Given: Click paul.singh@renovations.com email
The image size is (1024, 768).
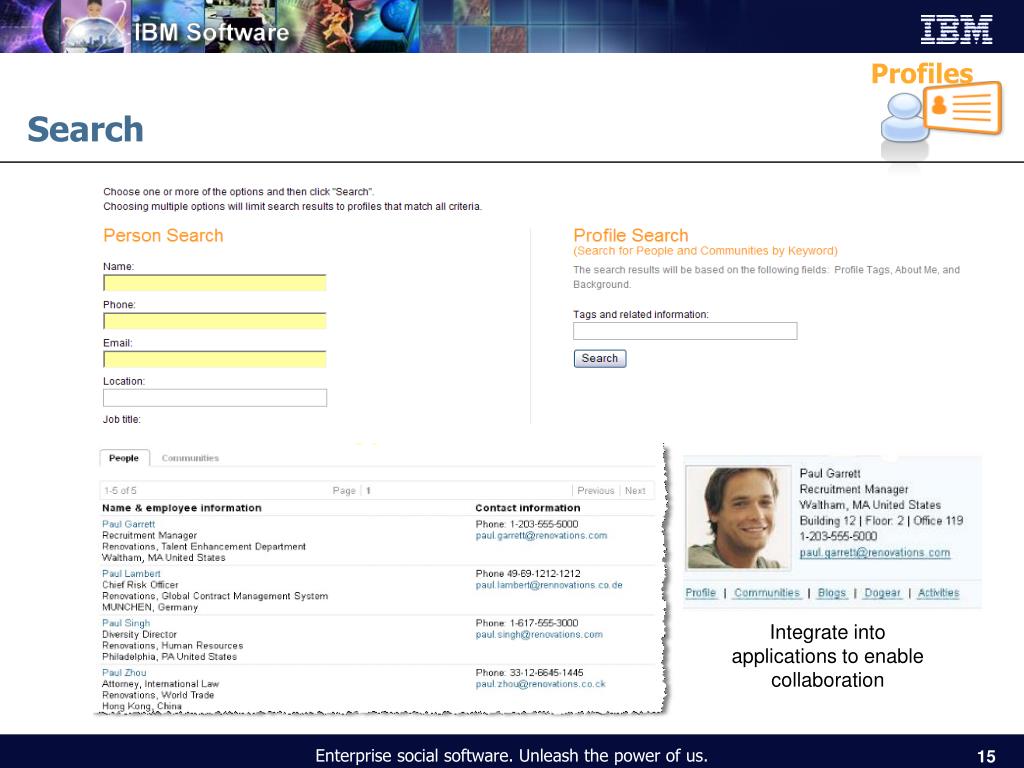Looking at the screenshot, I should click(x=539, y=635).
